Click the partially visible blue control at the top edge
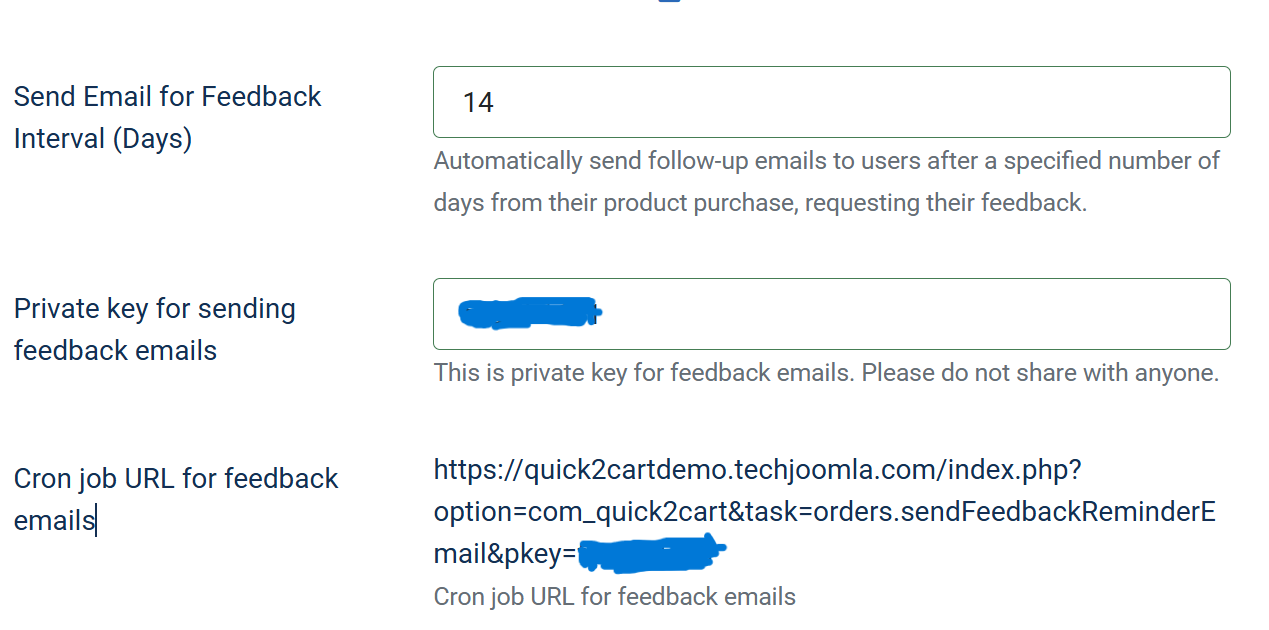Screen dimensions: 1269x630 click(x=669, y=2)
